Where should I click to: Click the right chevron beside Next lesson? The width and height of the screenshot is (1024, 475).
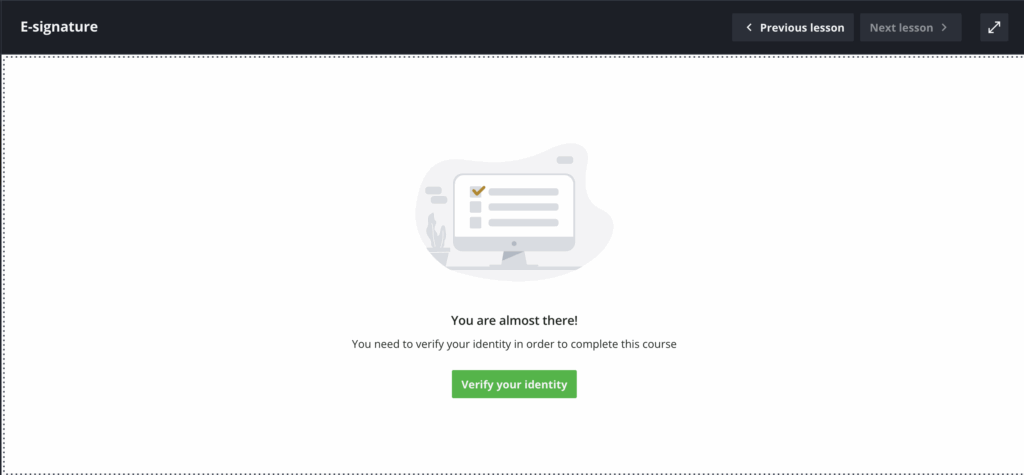click(944, 27)
